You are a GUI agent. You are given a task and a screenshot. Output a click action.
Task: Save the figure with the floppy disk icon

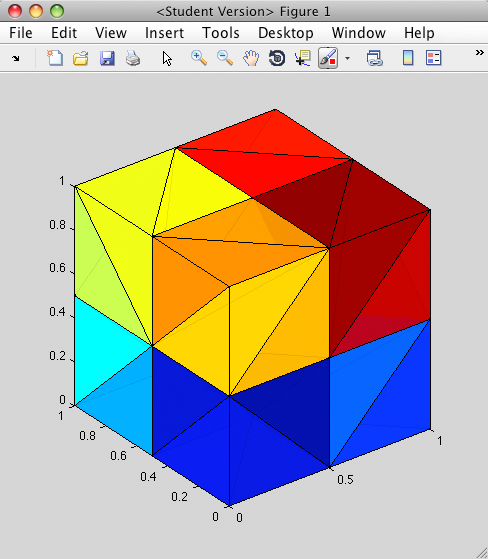point(107,58)
